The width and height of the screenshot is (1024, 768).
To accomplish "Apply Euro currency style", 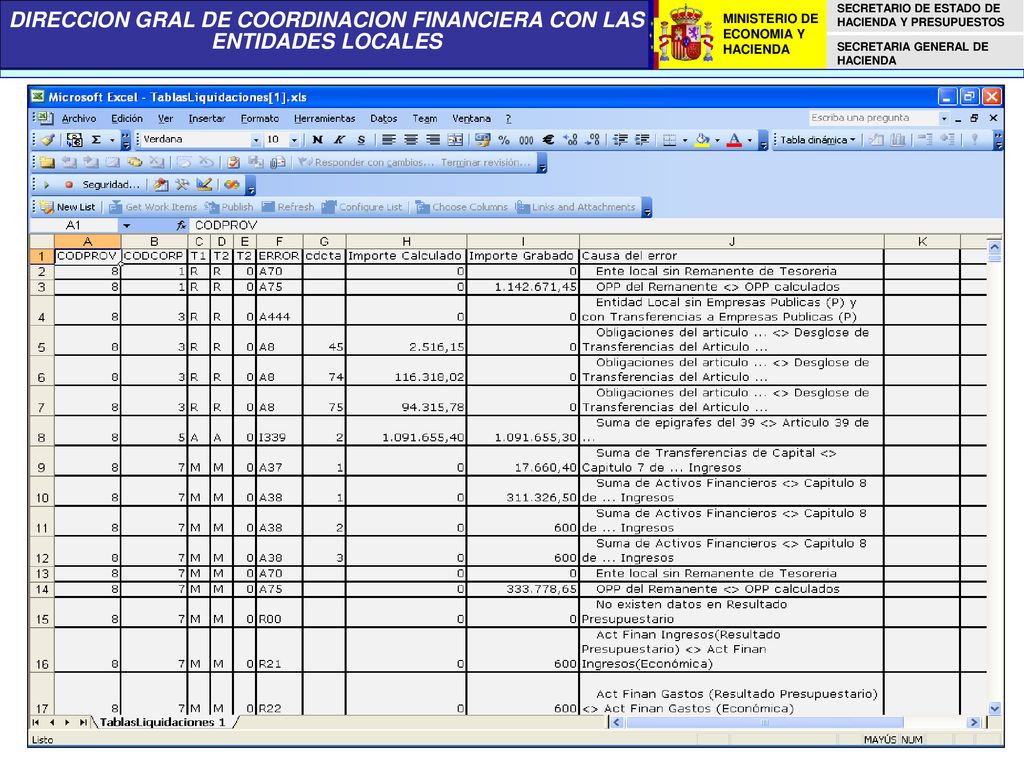I will [x=549, y=140].
